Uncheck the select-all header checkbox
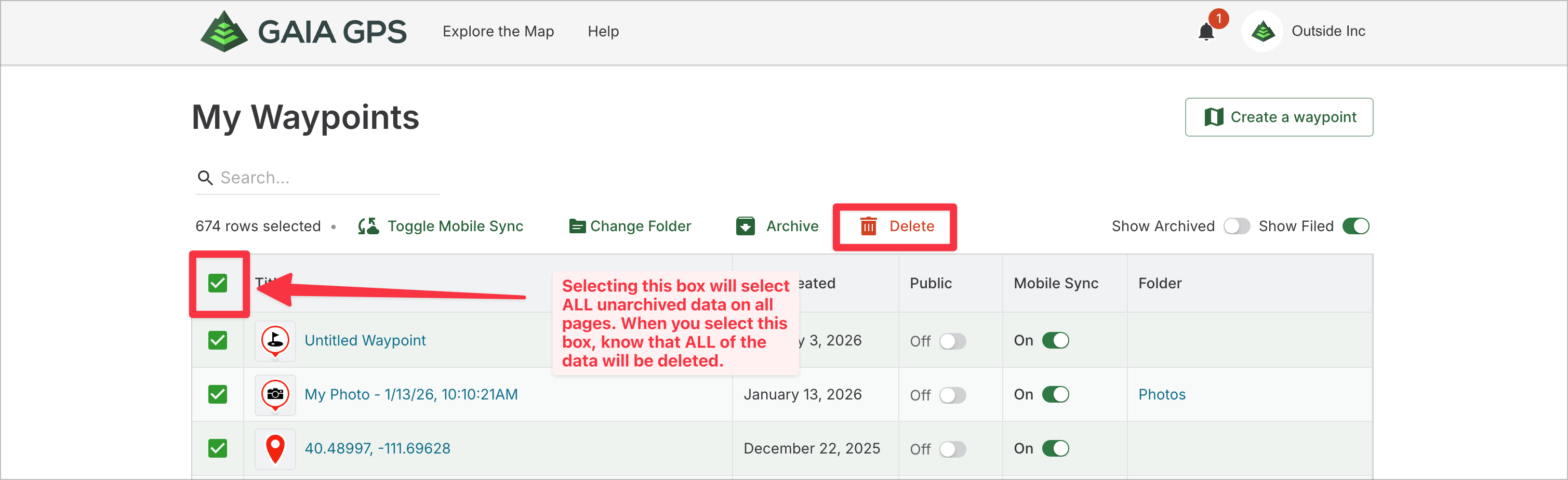Viewport: 1568px width, 480px height. pos(217,284)
